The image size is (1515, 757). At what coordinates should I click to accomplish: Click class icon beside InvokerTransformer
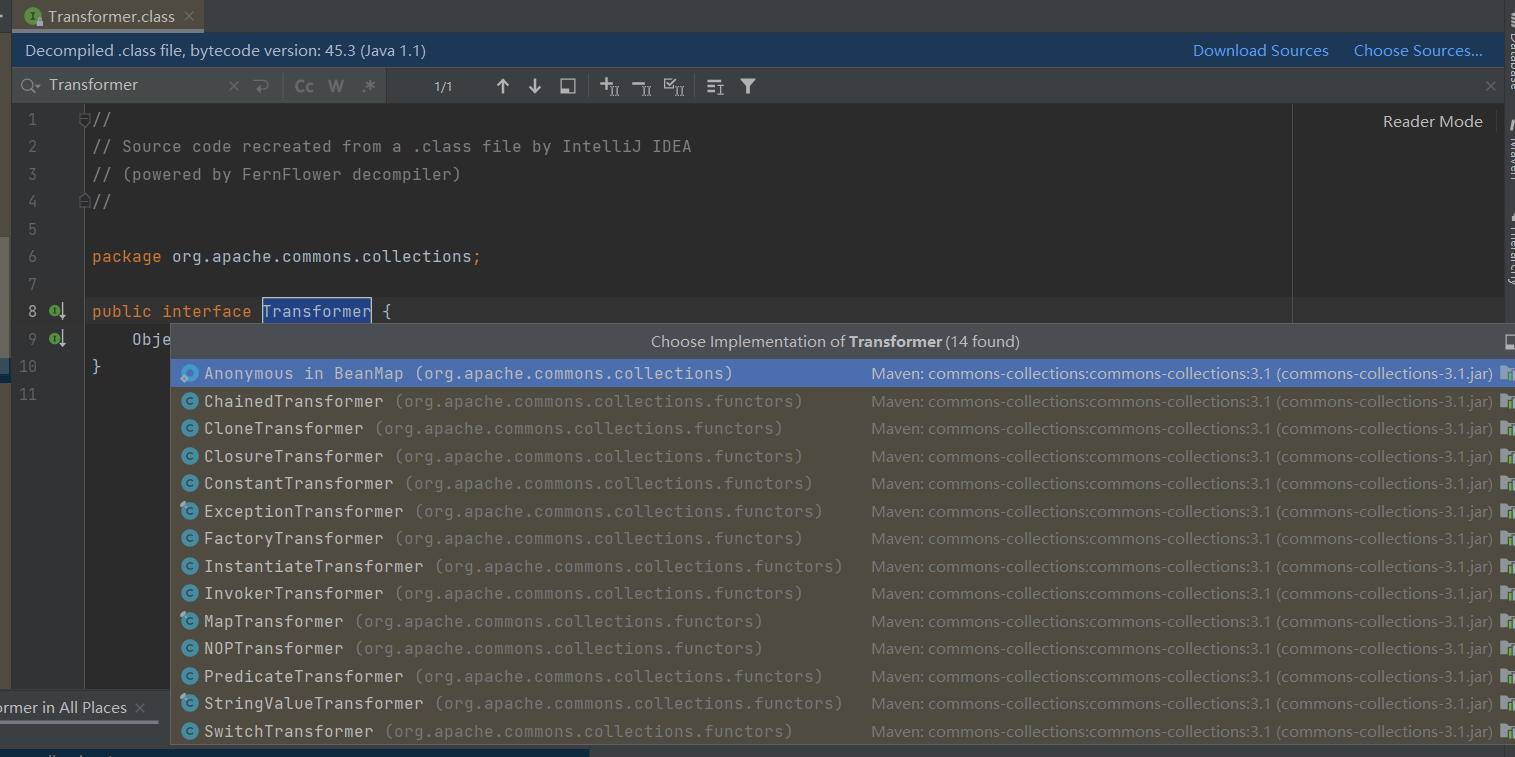[188, 593]
